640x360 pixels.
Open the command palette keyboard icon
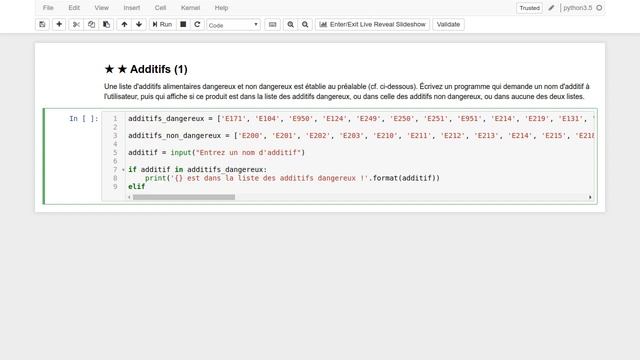click(272, 24)
